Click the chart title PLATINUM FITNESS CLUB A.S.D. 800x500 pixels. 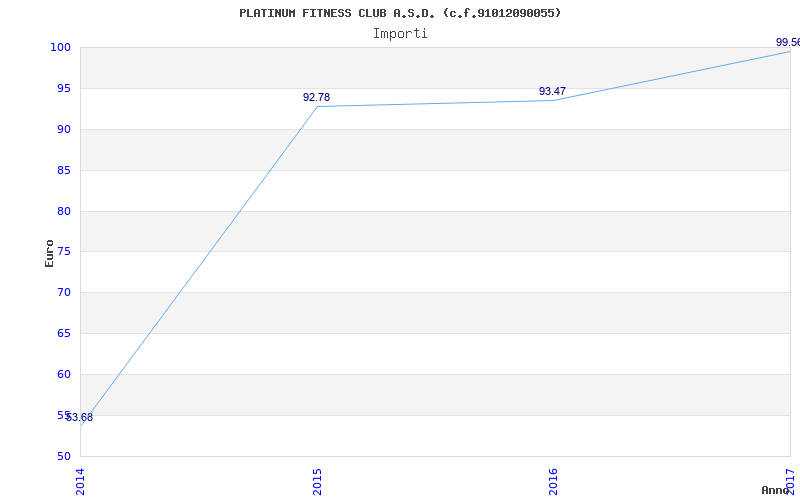(x=400, y=13)
